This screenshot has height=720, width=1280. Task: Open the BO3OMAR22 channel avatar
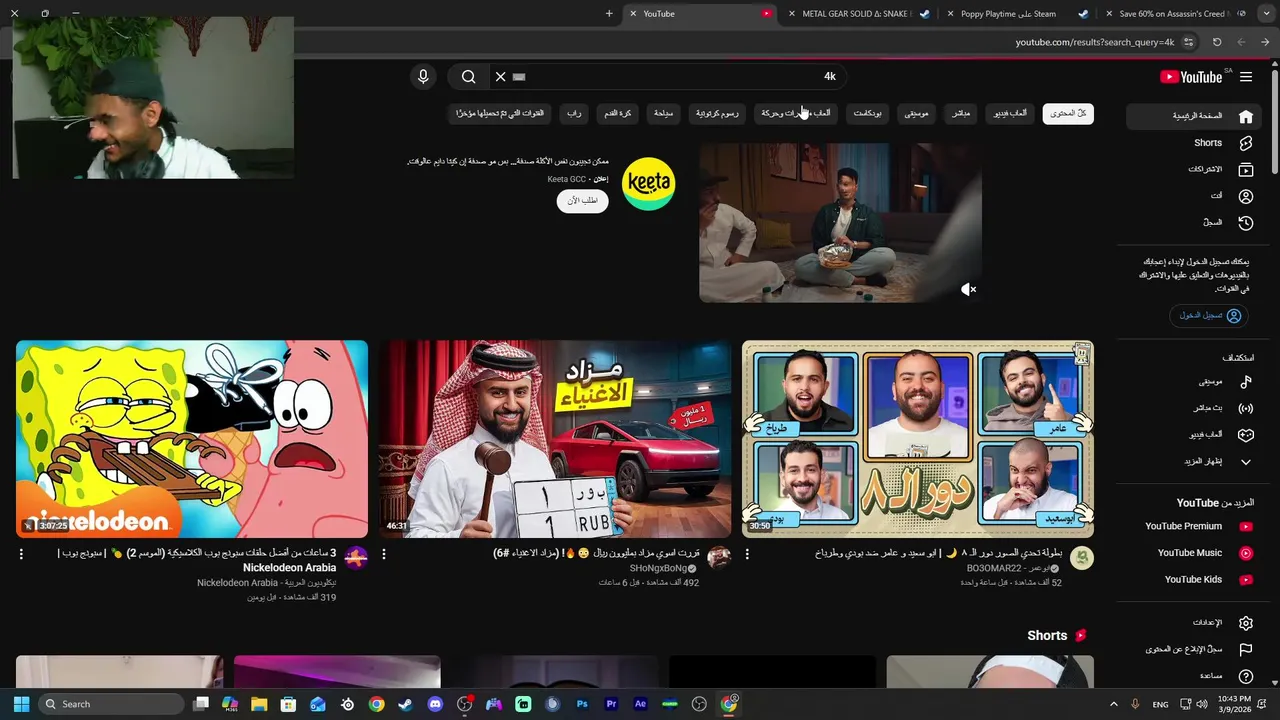click(x=1082, y=558)
